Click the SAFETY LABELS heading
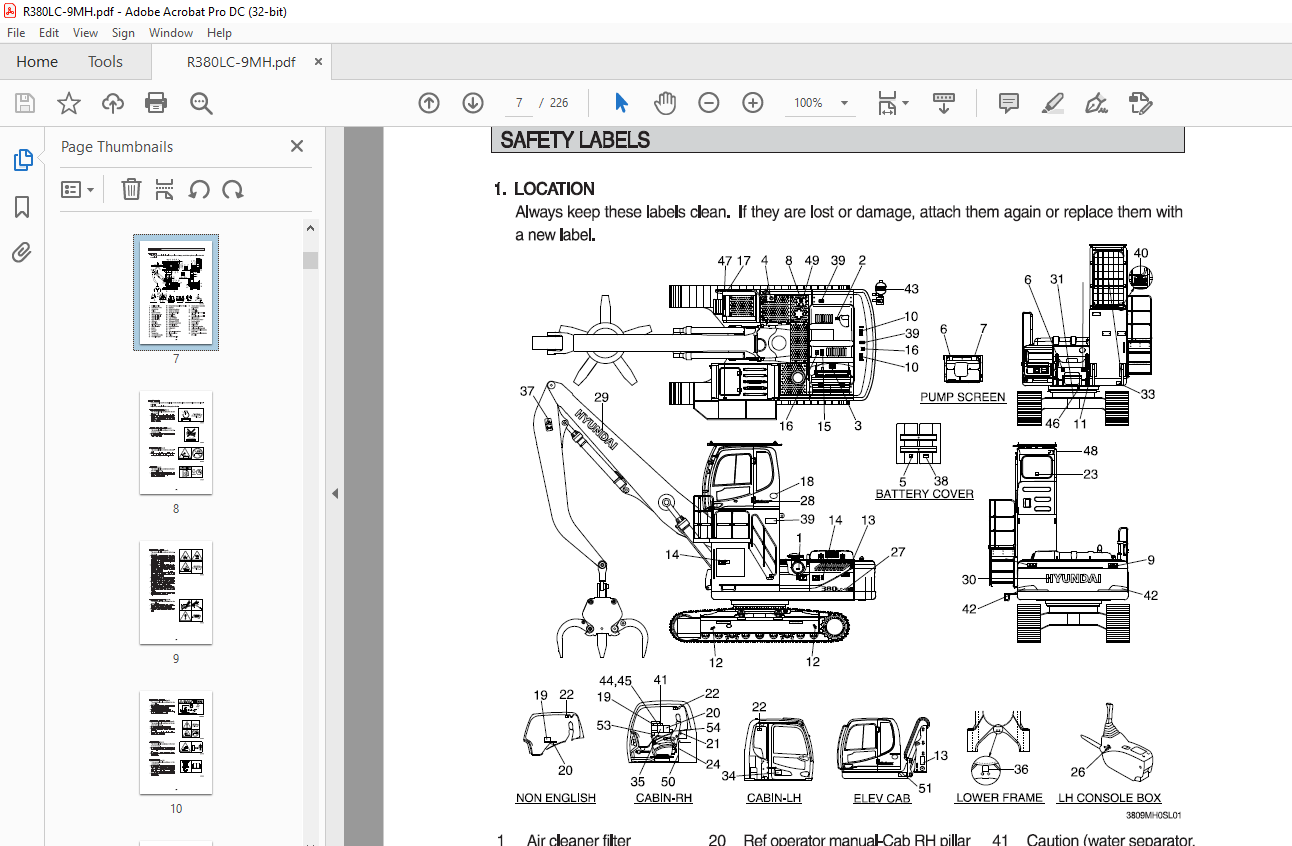1292x846 pixels. point(575,140)
